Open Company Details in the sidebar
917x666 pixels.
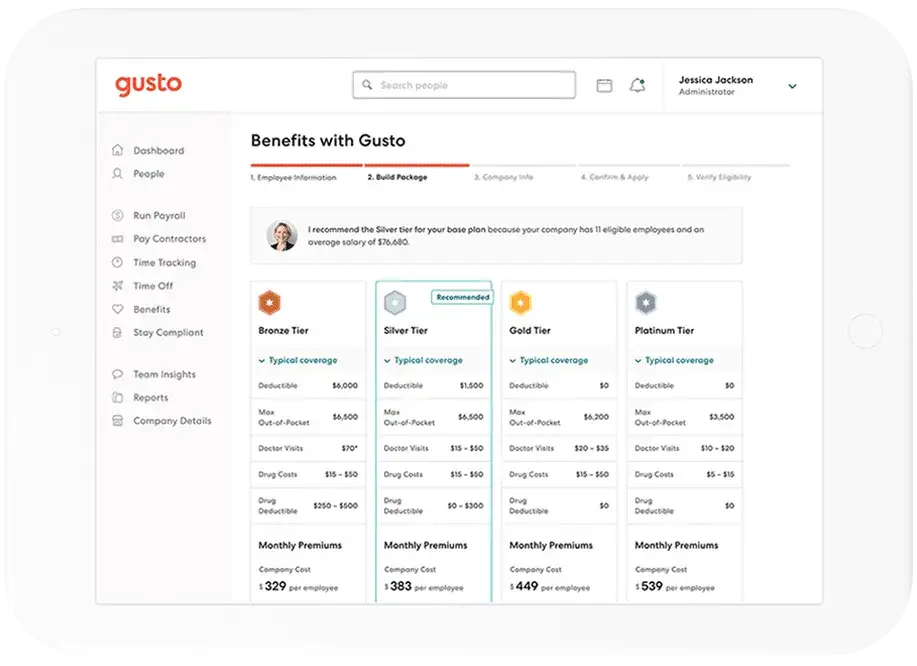pyautogui.click(x=172, y=420)
